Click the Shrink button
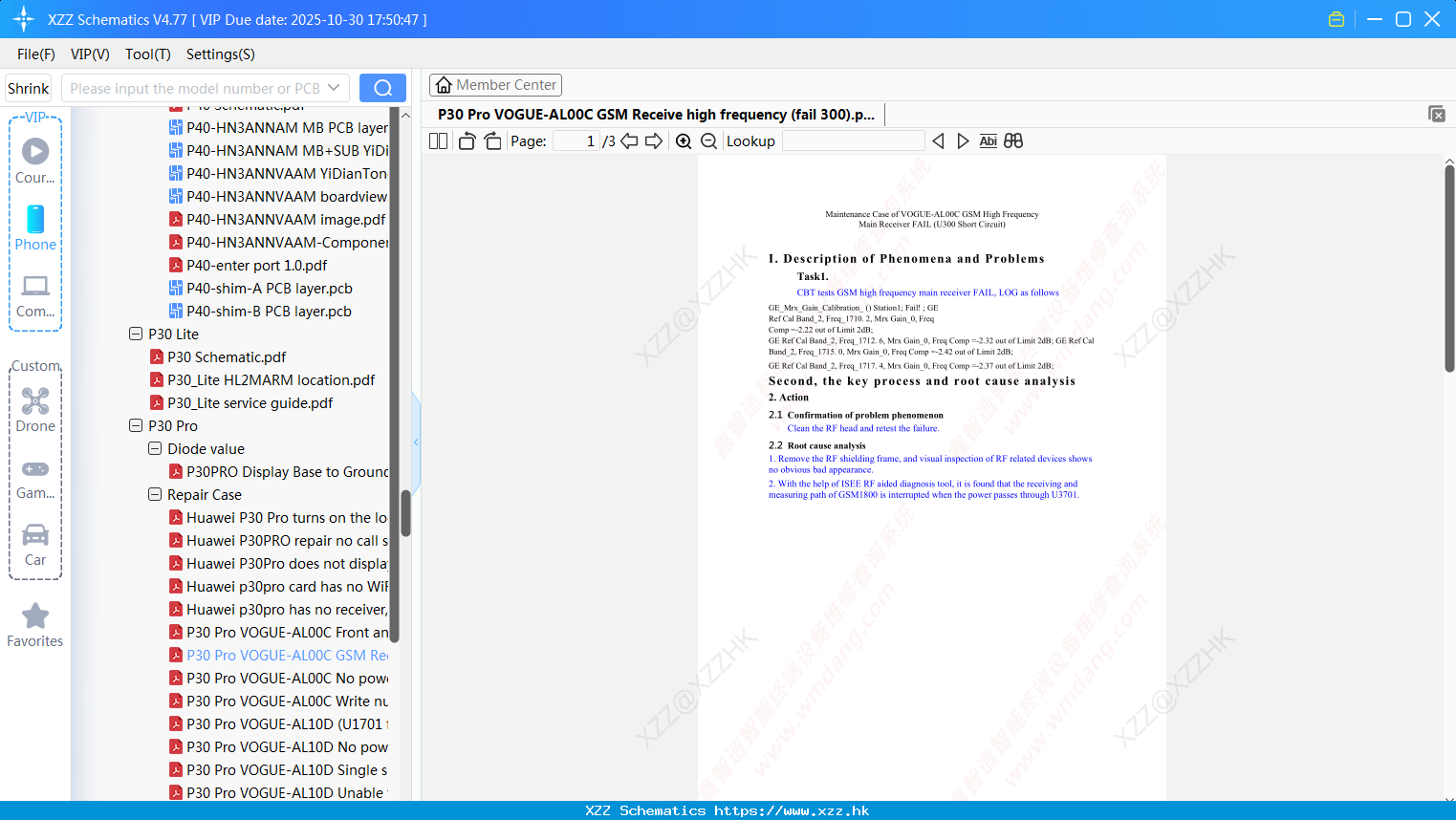The width and height of the screenshot is (1456, 820). pos(29,88)
